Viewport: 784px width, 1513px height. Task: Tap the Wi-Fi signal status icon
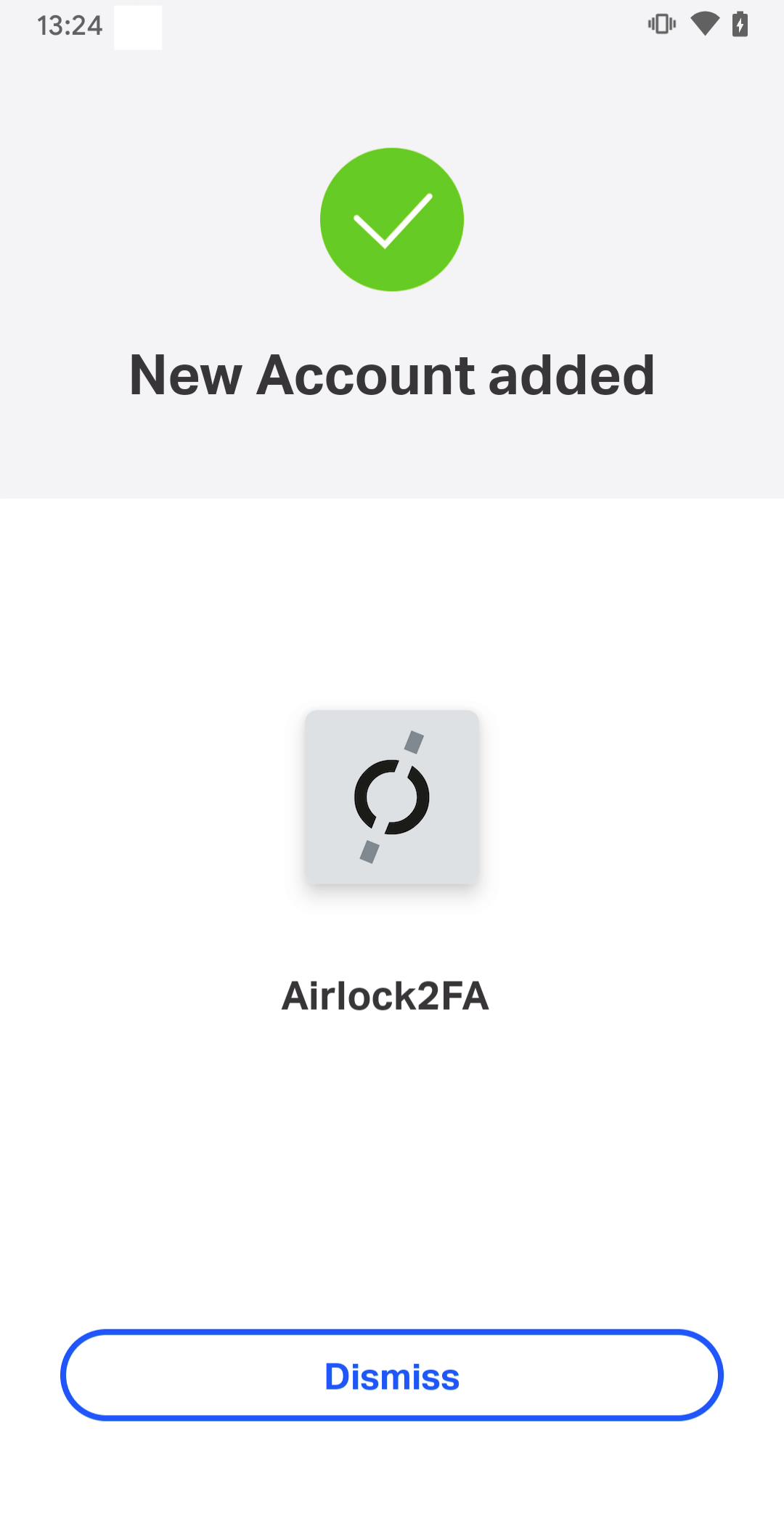704,25
